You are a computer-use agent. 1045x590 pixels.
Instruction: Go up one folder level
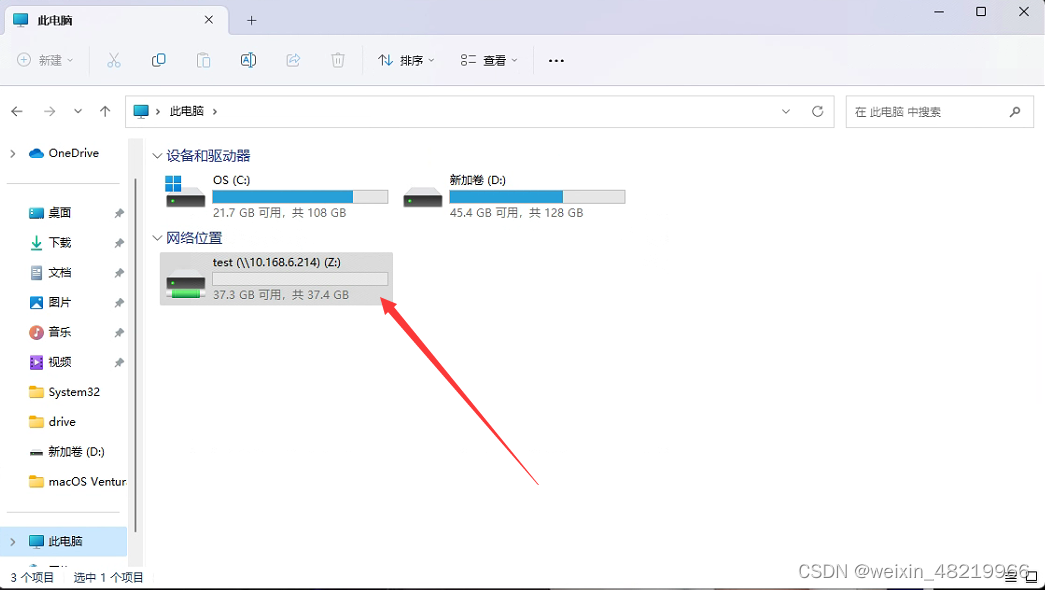[x=105, y=111]
